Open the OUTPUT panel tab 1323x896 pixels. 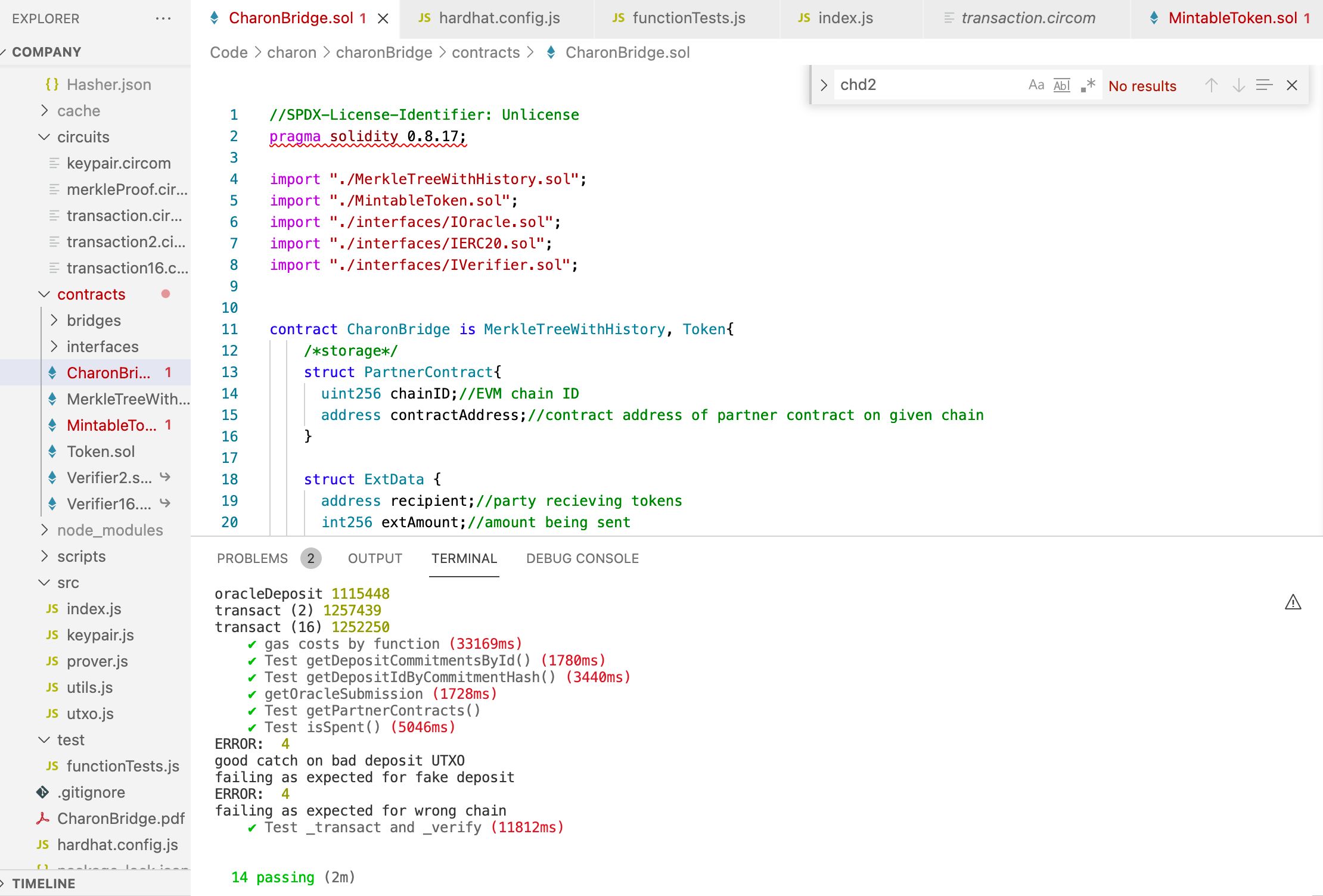click(375, 559)
